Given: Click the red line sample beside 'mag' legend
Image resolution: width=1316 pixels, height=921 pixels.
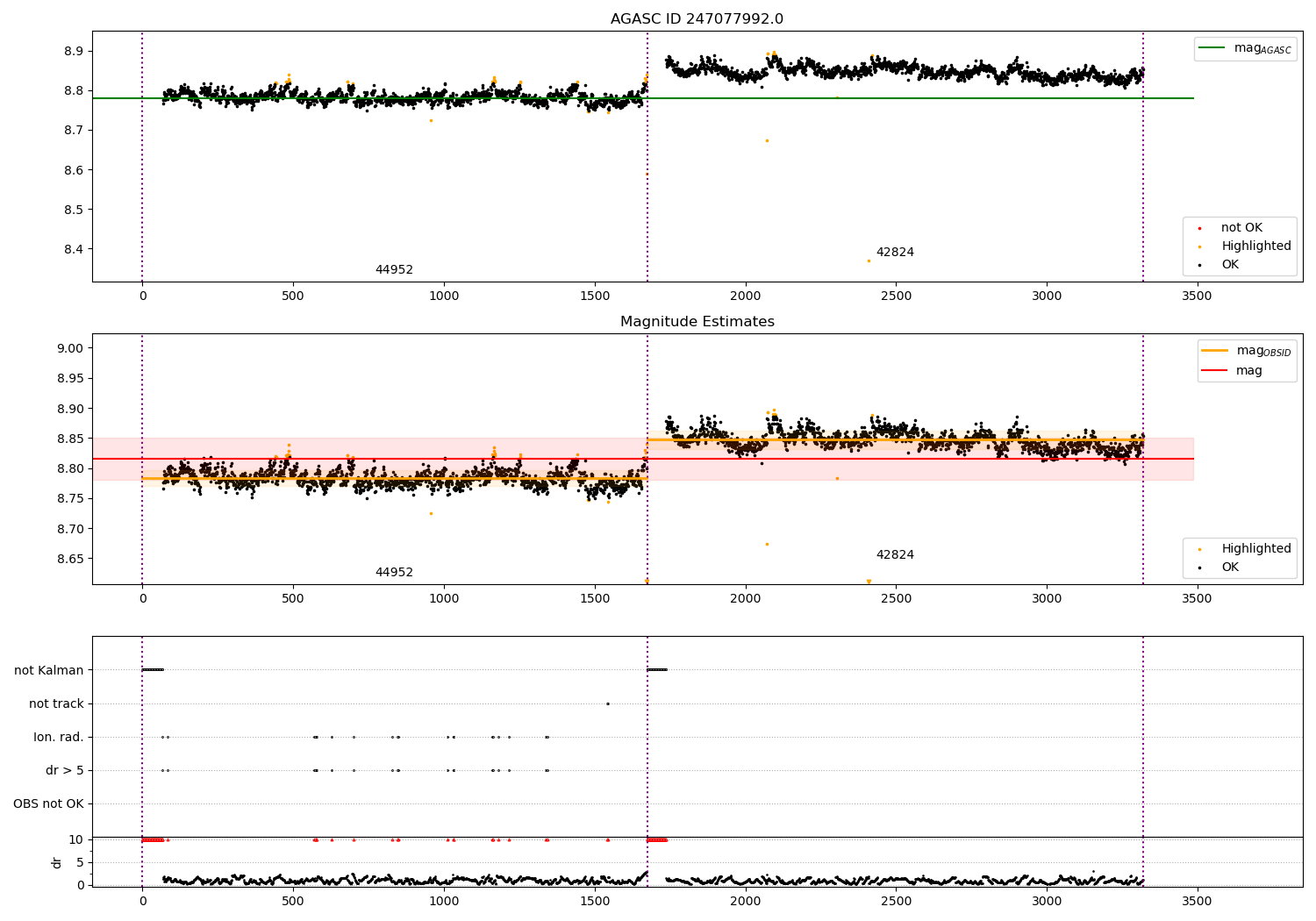Looking at the screenshot, I should click(1215, 370).
